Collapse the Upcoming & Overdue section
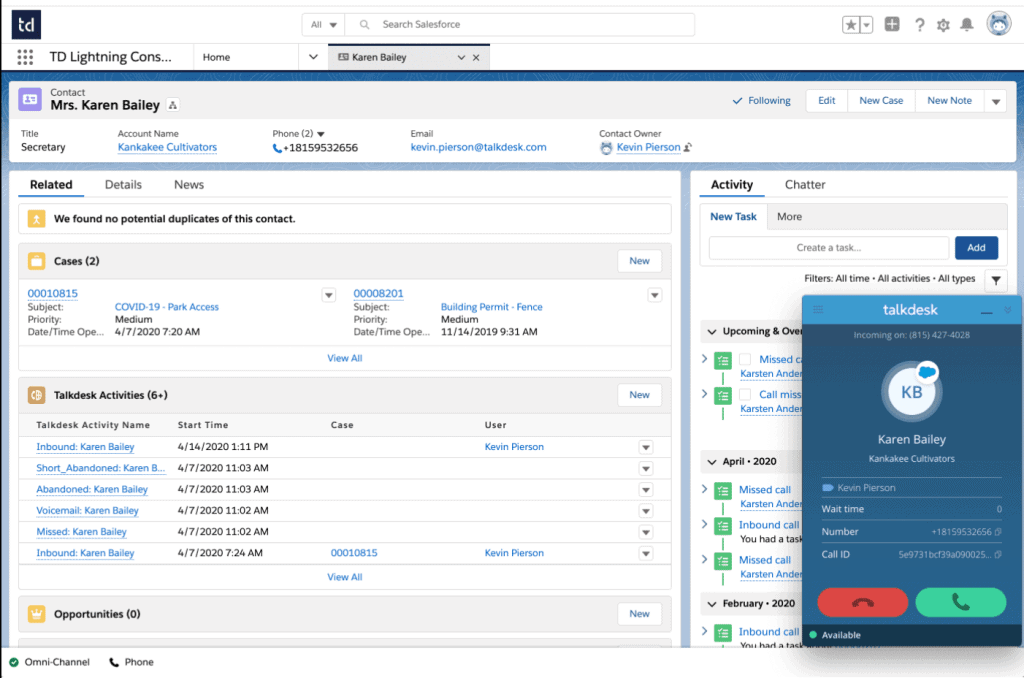 tap(712, 332)
